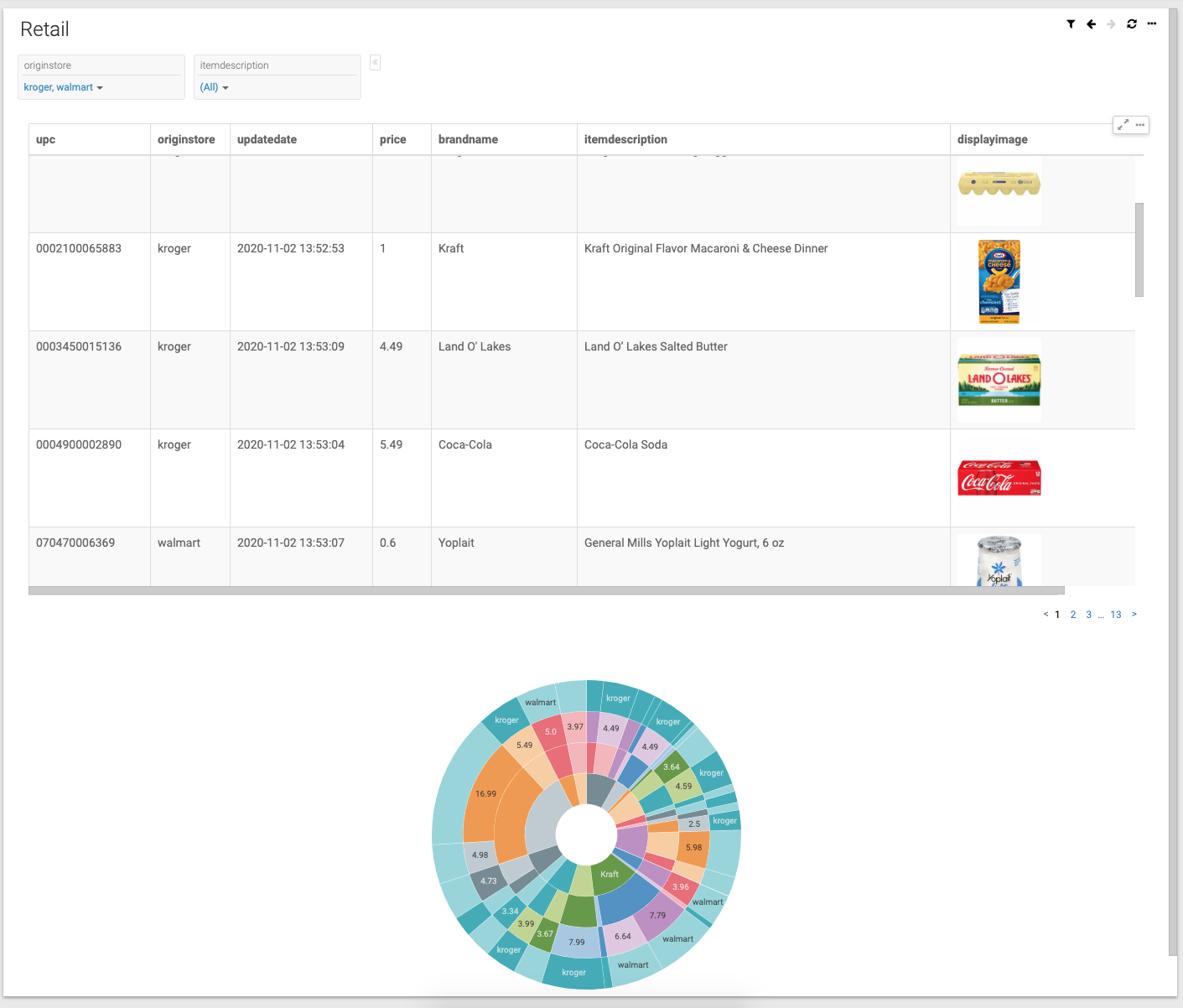1183x1008 pixels.
Task: Select current page 1 in pagination
Action: click(x=1057, y=615)
